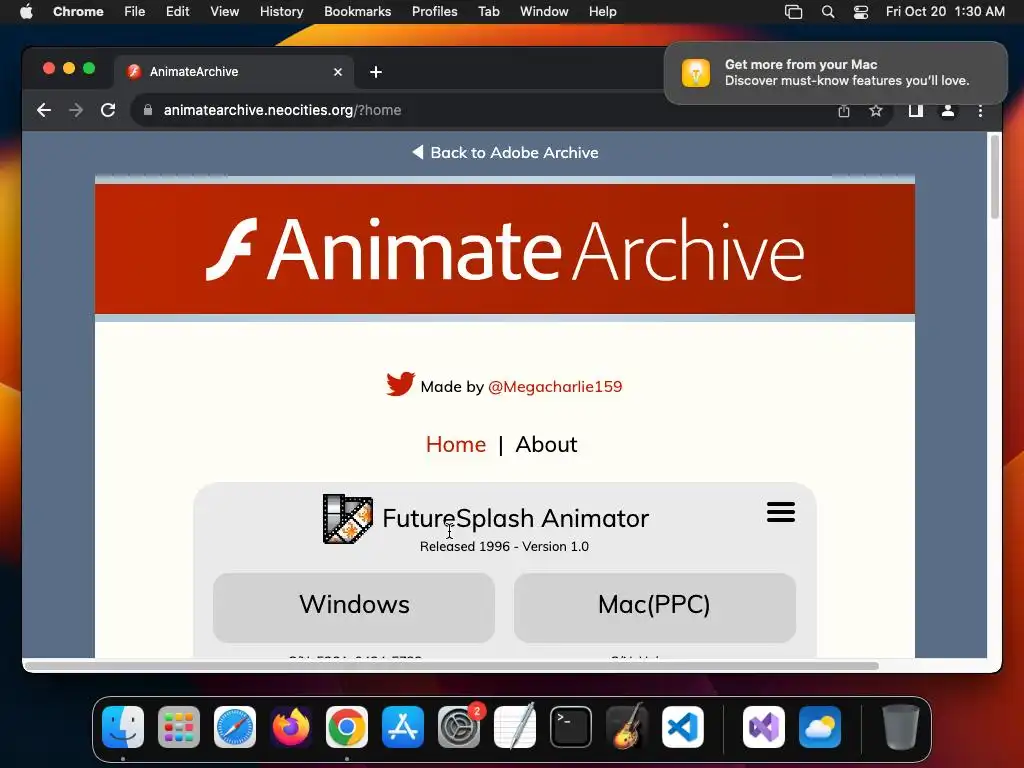Screen dimensions: 1024x768
Task: Open the Profiles menu
Action: click(x=434, y=11)
